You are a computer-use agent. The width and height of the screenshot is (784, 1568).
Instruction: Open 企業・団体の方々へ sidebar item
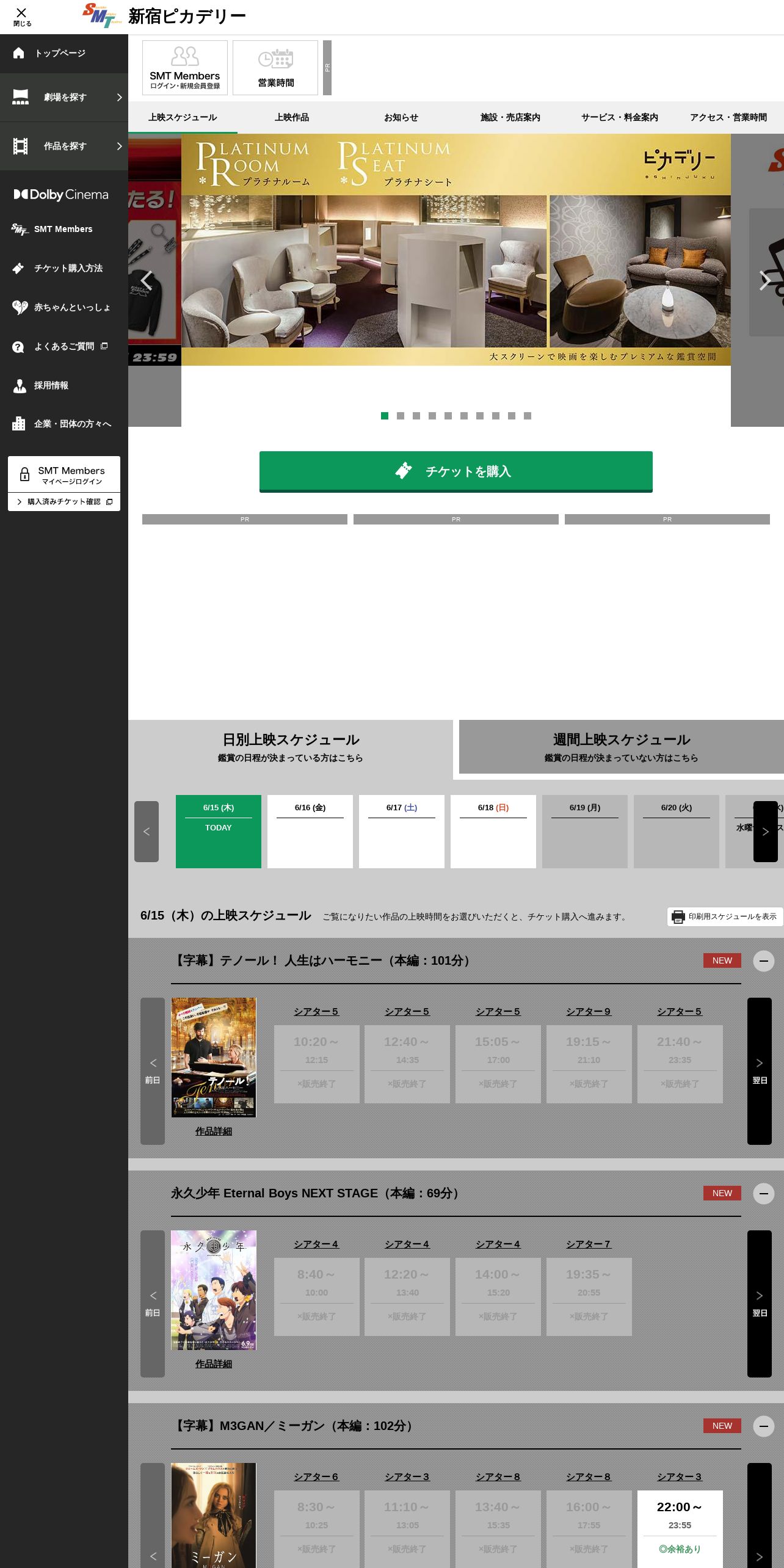(64, 424)
